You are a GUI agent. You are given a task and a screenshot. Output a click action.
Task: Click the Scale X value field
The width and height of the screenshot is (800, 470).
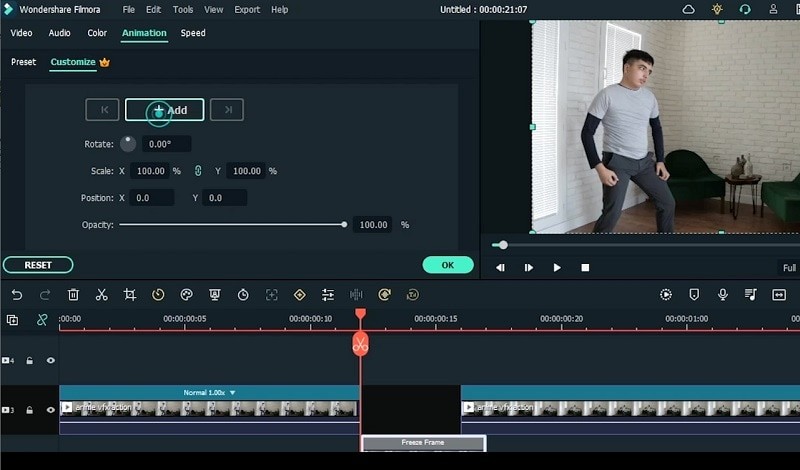(x=149, y=171)
